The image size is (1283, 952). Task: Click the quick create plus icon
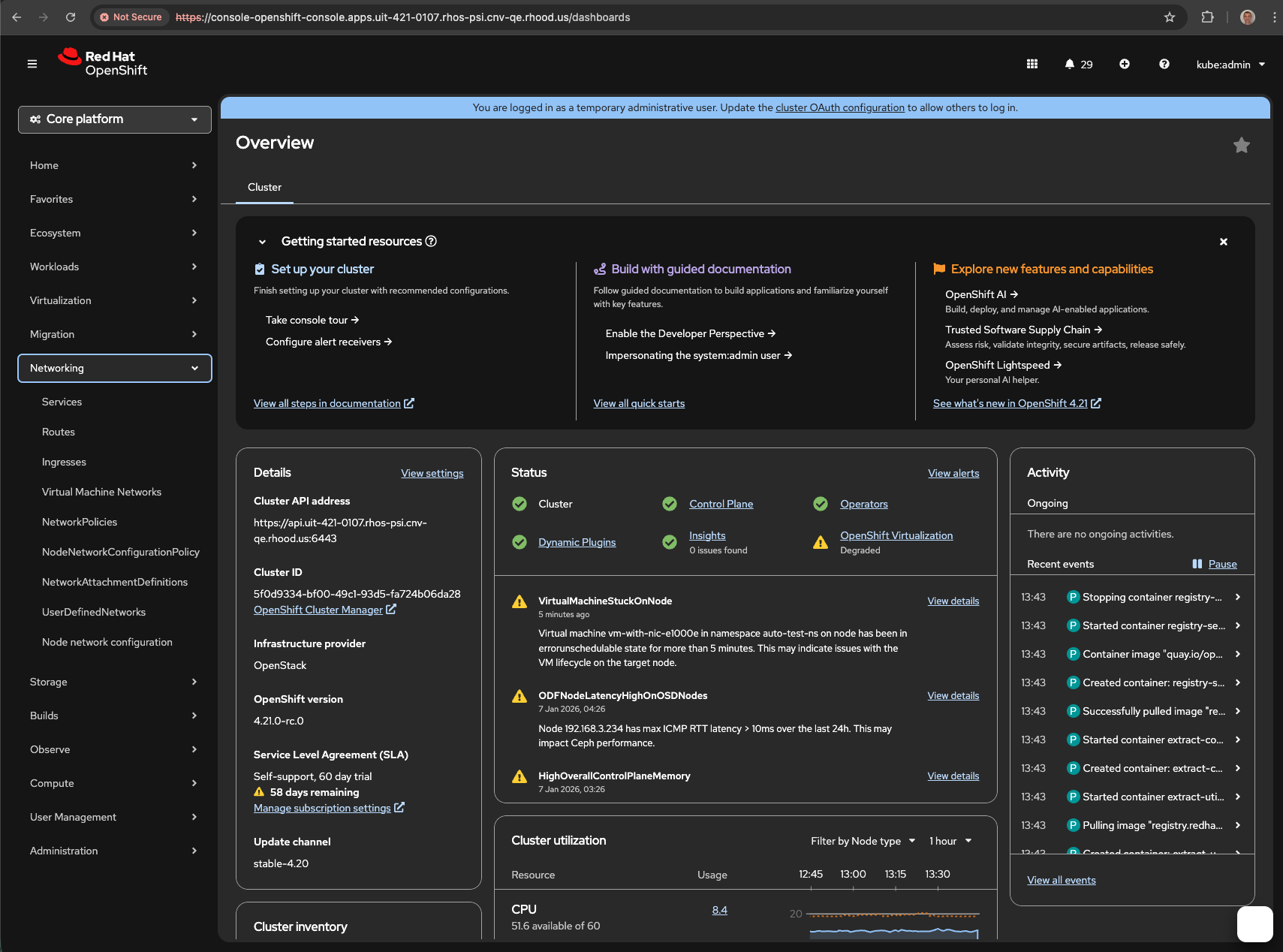(x=1125, y=64)
